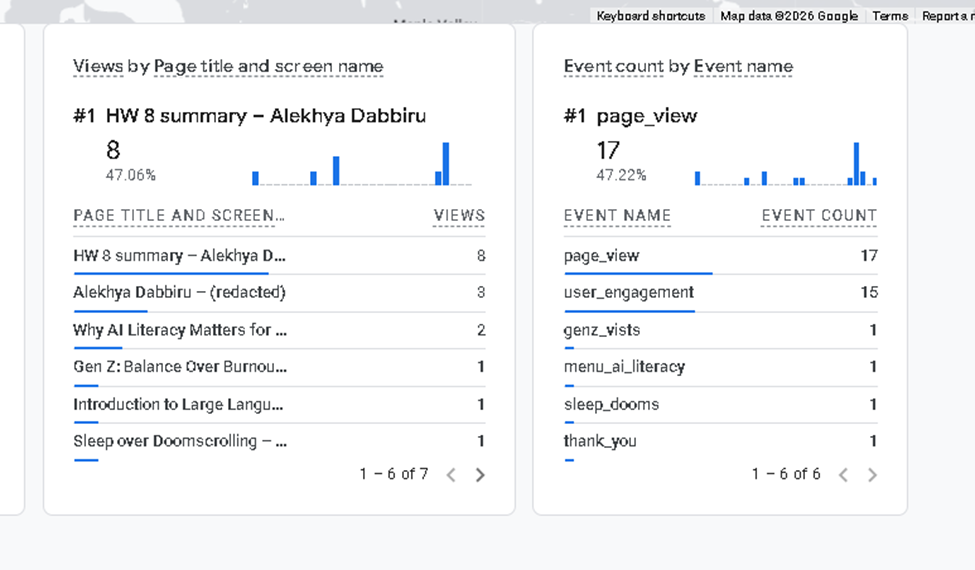Click the 'PAGE TITLE AND SCREEN...' column header
The image size is (975, 570).
179,216
